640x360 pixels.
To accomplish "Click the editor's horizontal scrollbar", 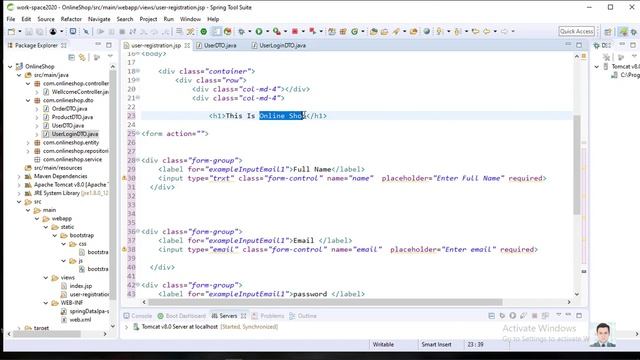I will pyautogui.click(x=325, y=302).
